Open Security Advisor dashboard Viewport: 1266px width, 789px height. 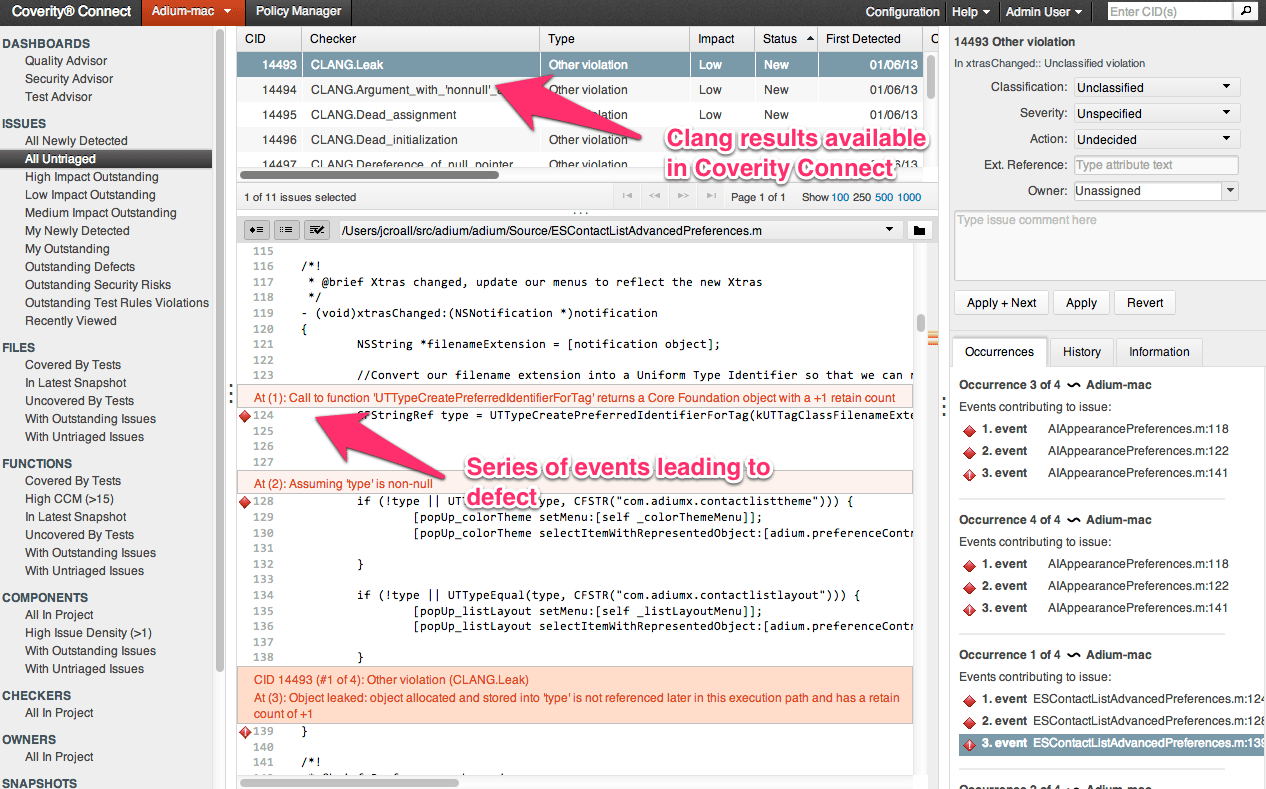point(69,79)
